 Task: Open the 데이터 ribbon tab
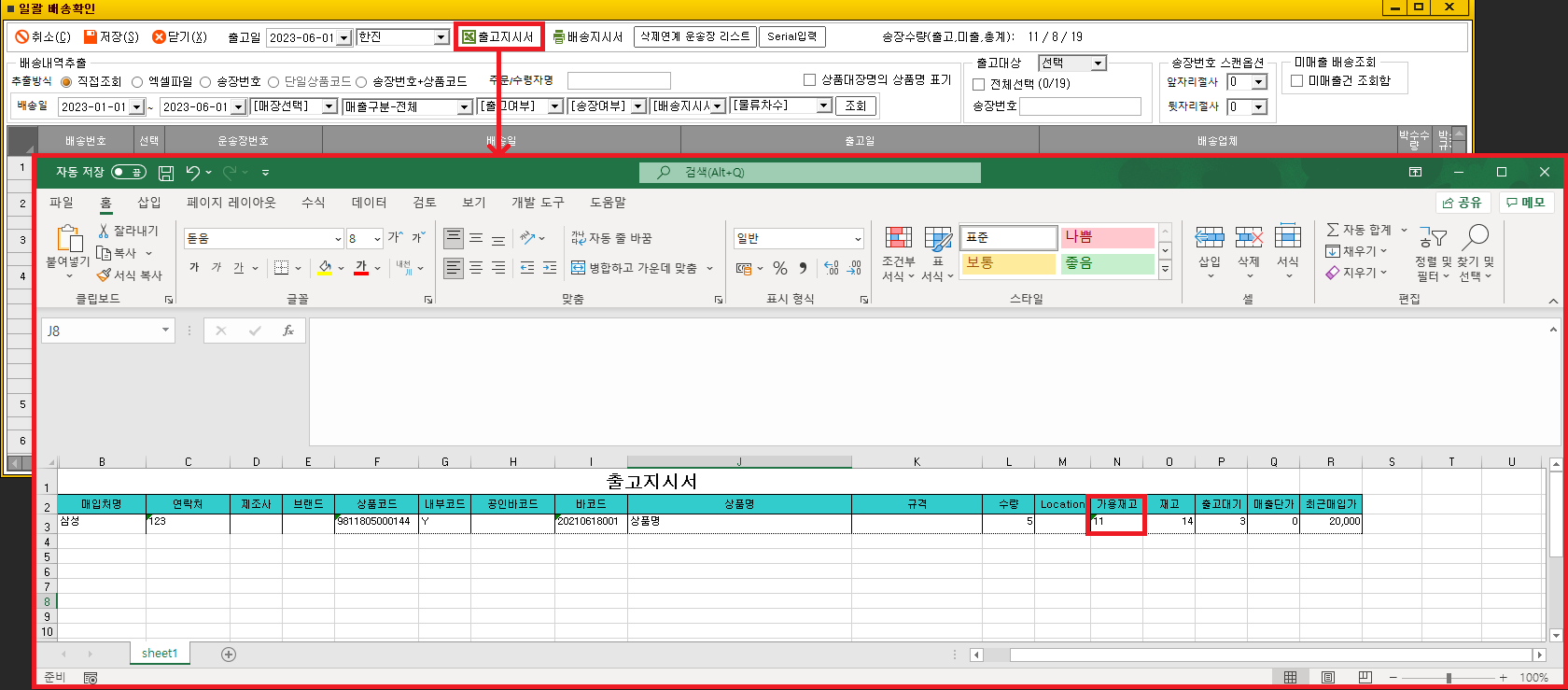369,203
